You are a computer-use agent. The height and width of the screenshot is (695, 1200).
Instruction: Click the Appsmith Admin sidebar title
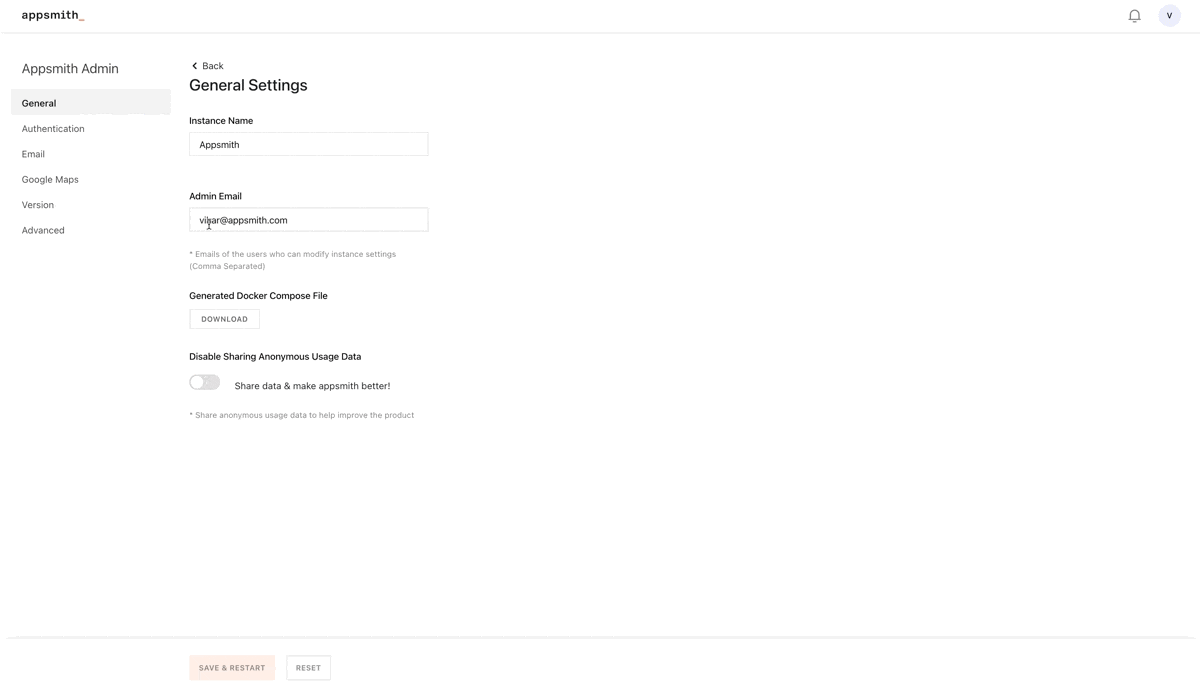[70, 69]
